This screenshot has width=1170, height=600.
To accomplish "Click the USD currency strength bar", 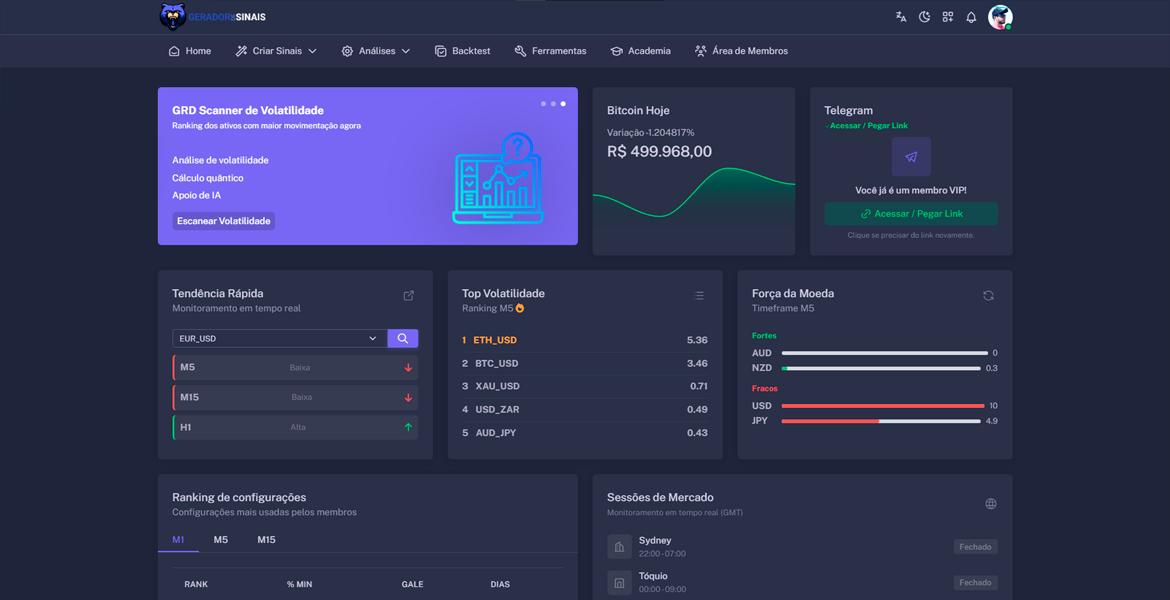I will (882, 406).
